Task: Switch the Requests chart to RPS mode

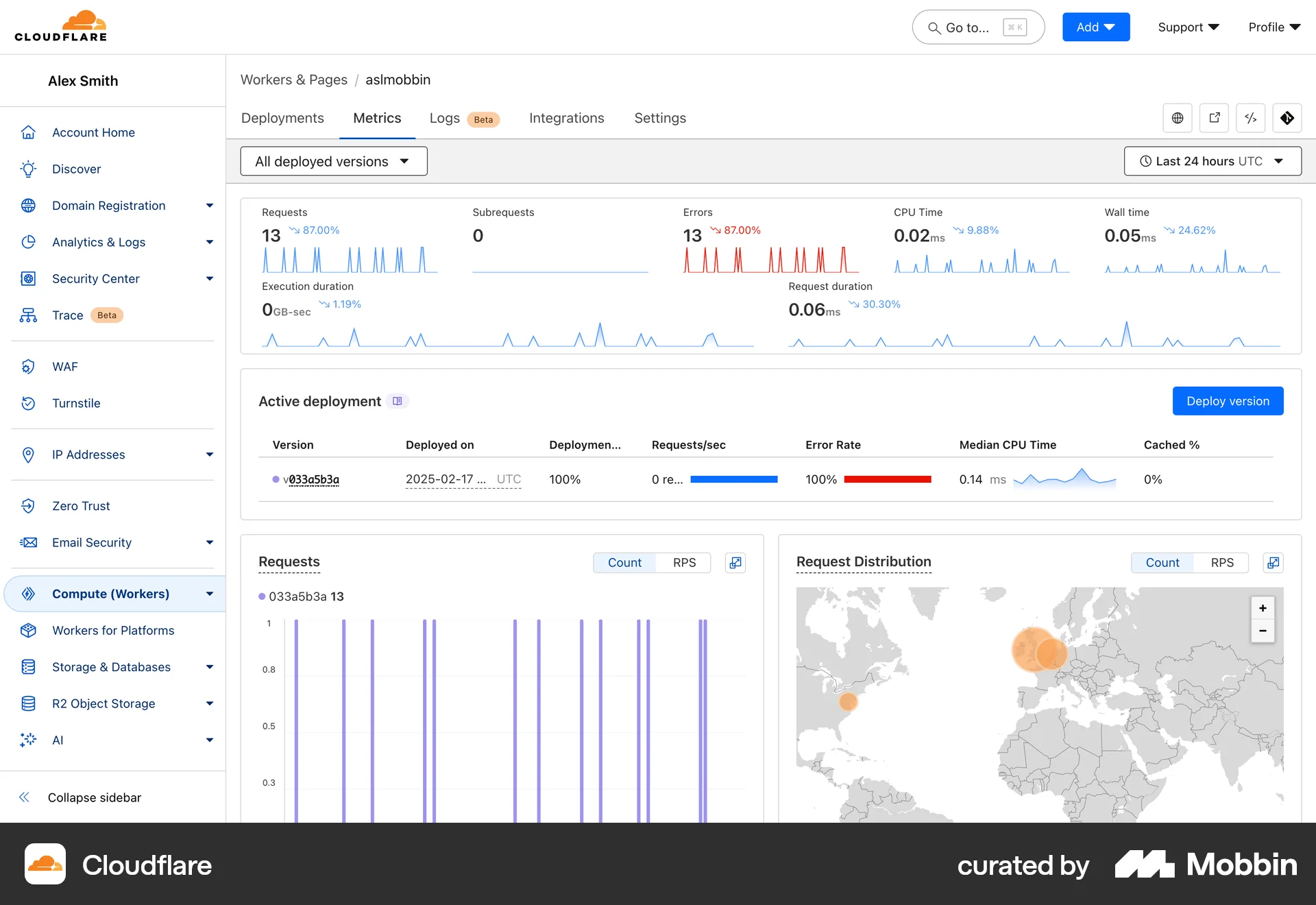Action: [684, 562]
